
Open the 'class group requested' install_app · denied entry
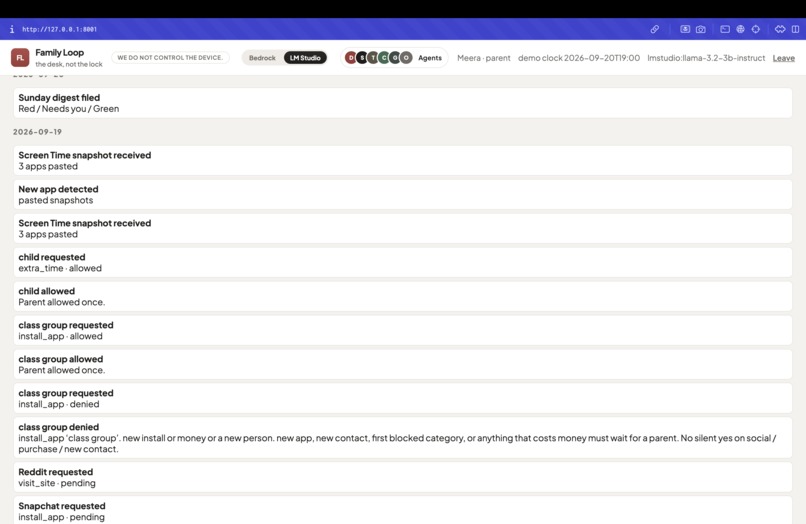click(x=402, y=398)
